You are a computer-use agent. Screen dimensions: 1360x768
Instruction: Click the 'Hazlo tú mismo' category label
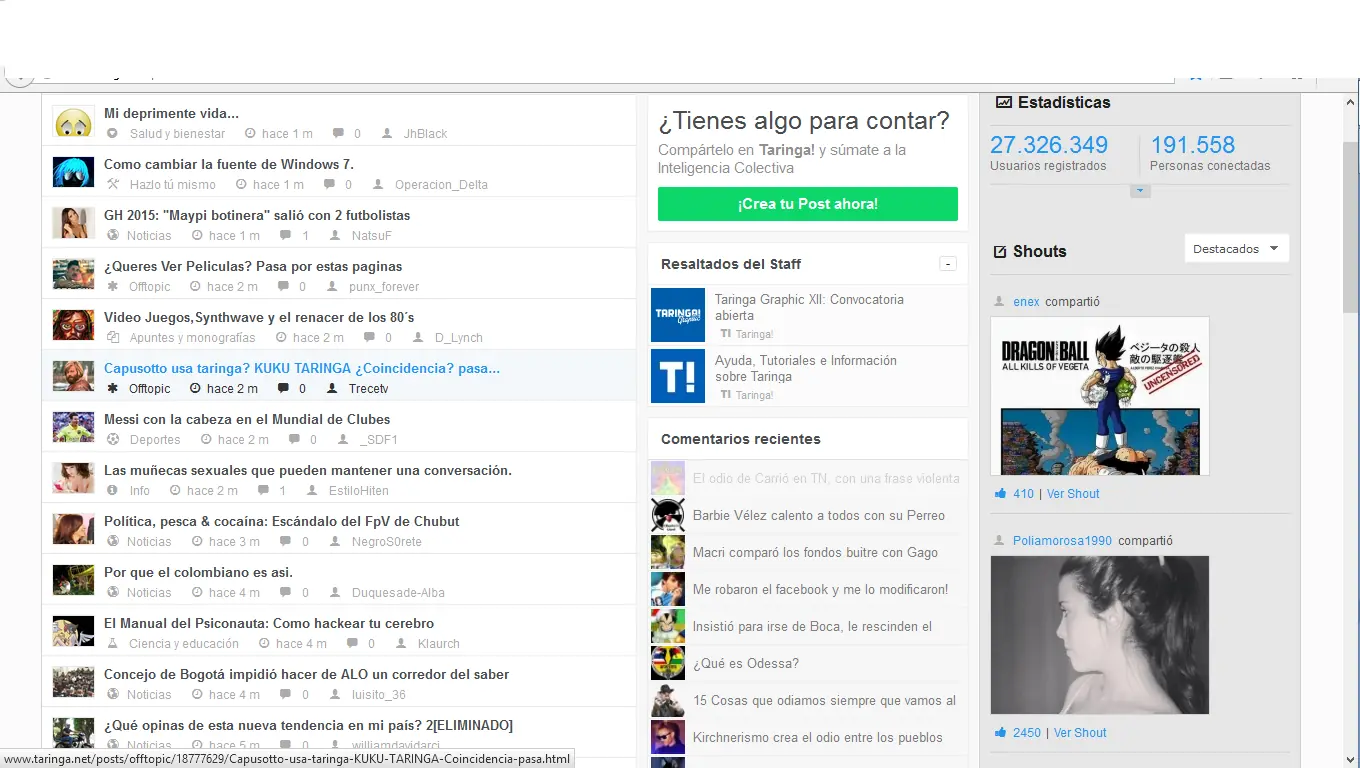coord(172,185)
